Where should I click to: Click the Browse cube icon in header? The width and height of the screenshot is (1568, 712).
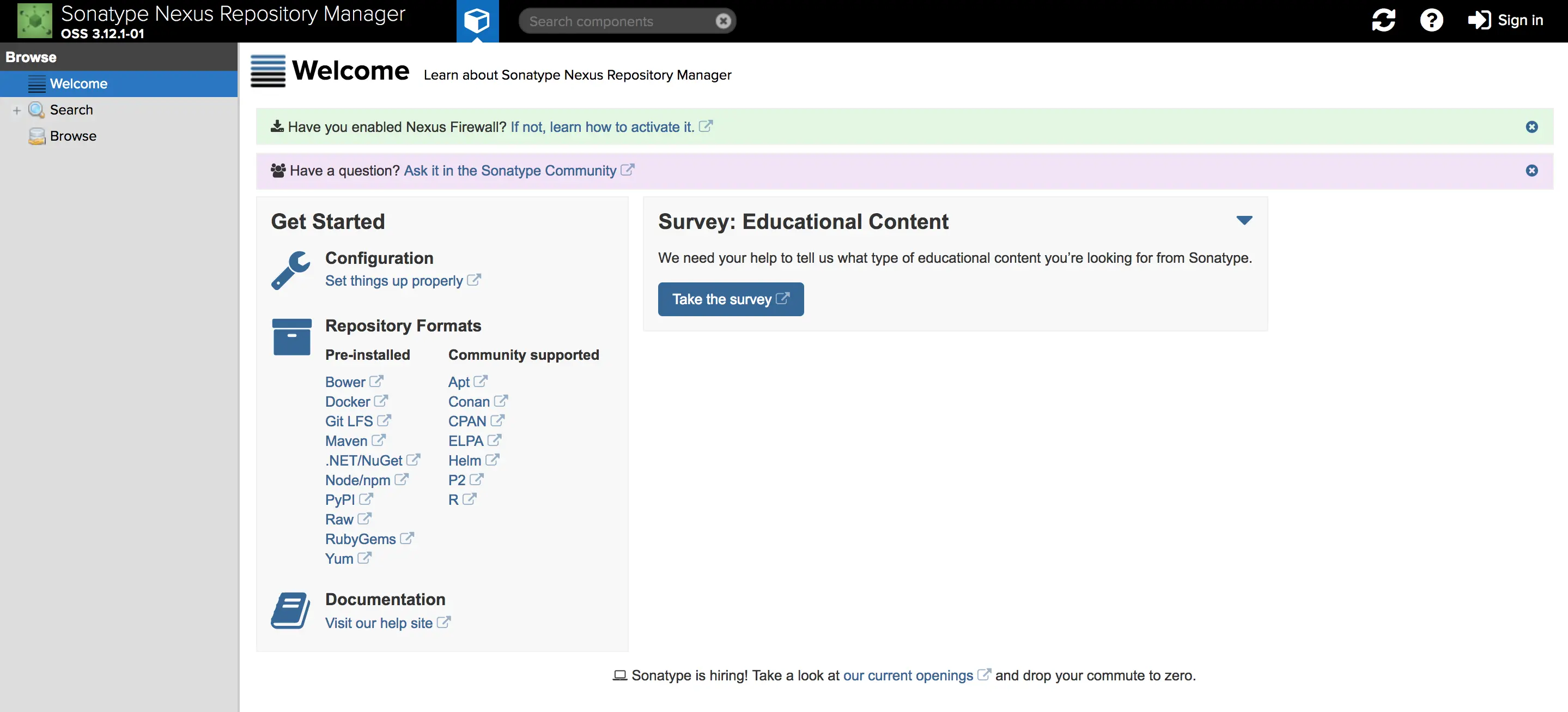pyautogui.click(x=477, y=21)
